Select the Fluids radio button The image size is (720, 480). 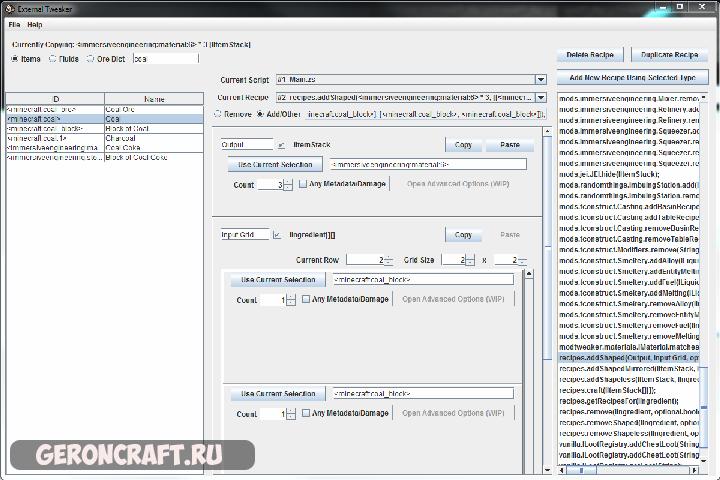[x=52, y=58]
